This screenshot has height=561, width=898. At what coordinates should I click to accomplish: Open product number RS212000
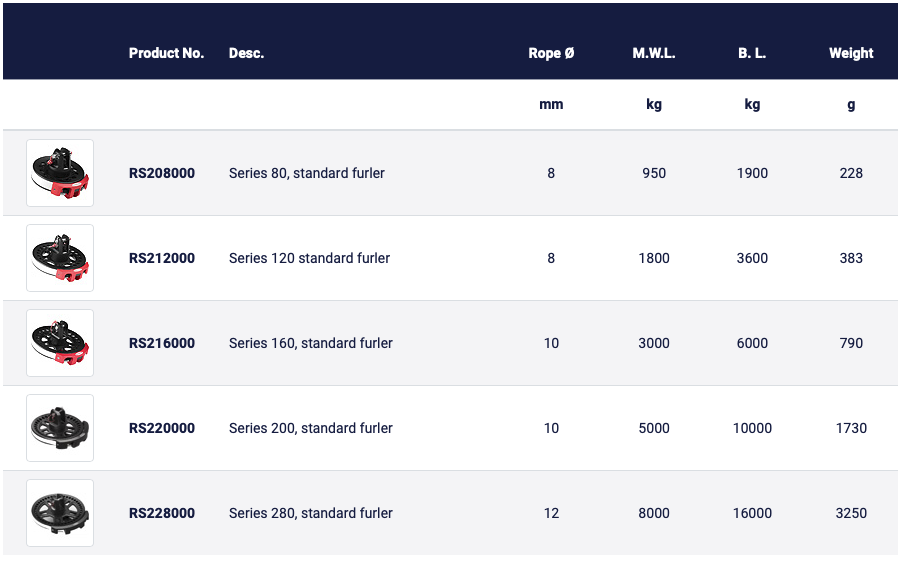(162, 258)
